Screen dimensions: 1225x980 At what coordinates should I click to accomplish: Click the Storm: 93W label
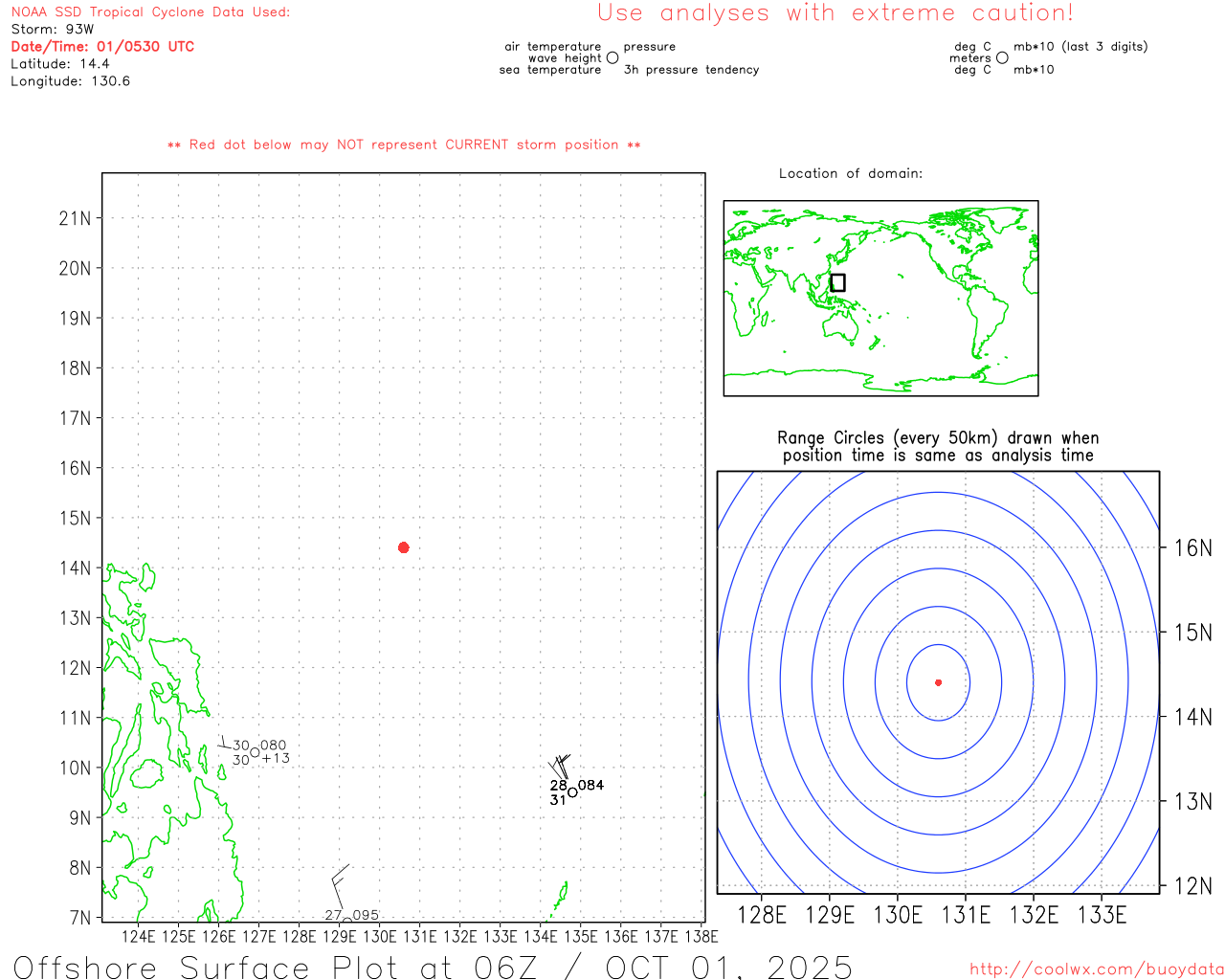click(x=53, y=30)
